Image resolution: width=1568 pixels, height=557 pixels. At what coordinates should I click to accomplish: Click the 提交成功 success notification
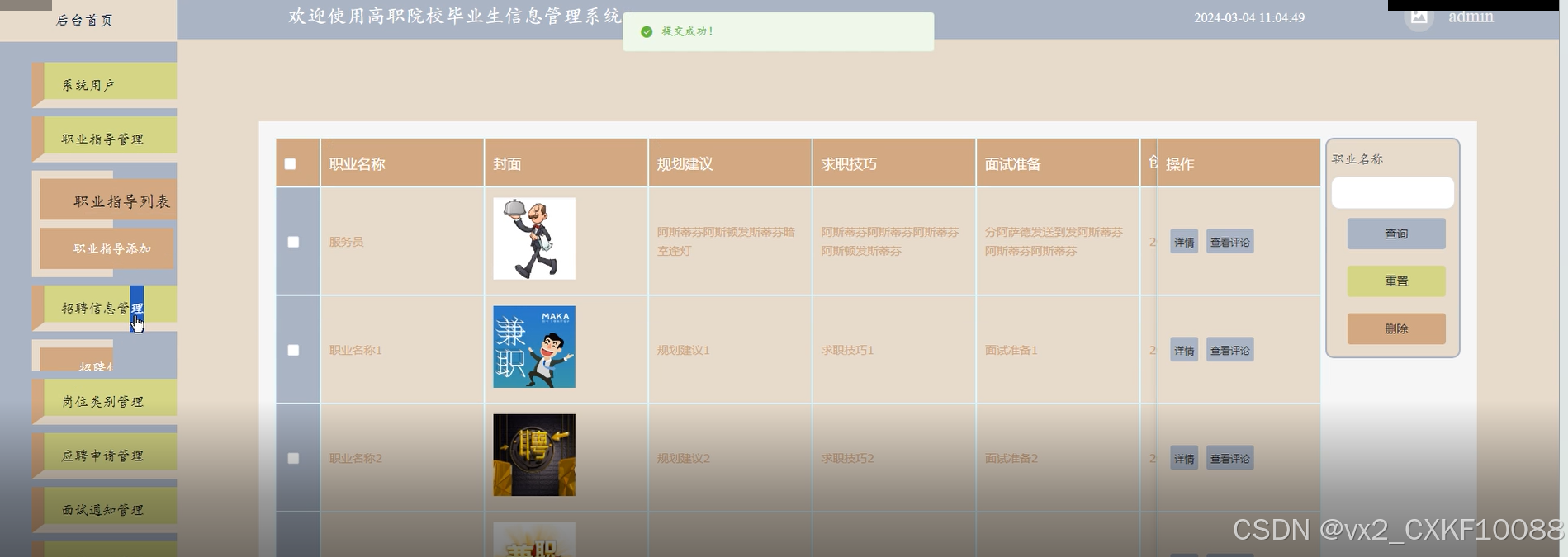pyautogui.click(x=779, y=31)
